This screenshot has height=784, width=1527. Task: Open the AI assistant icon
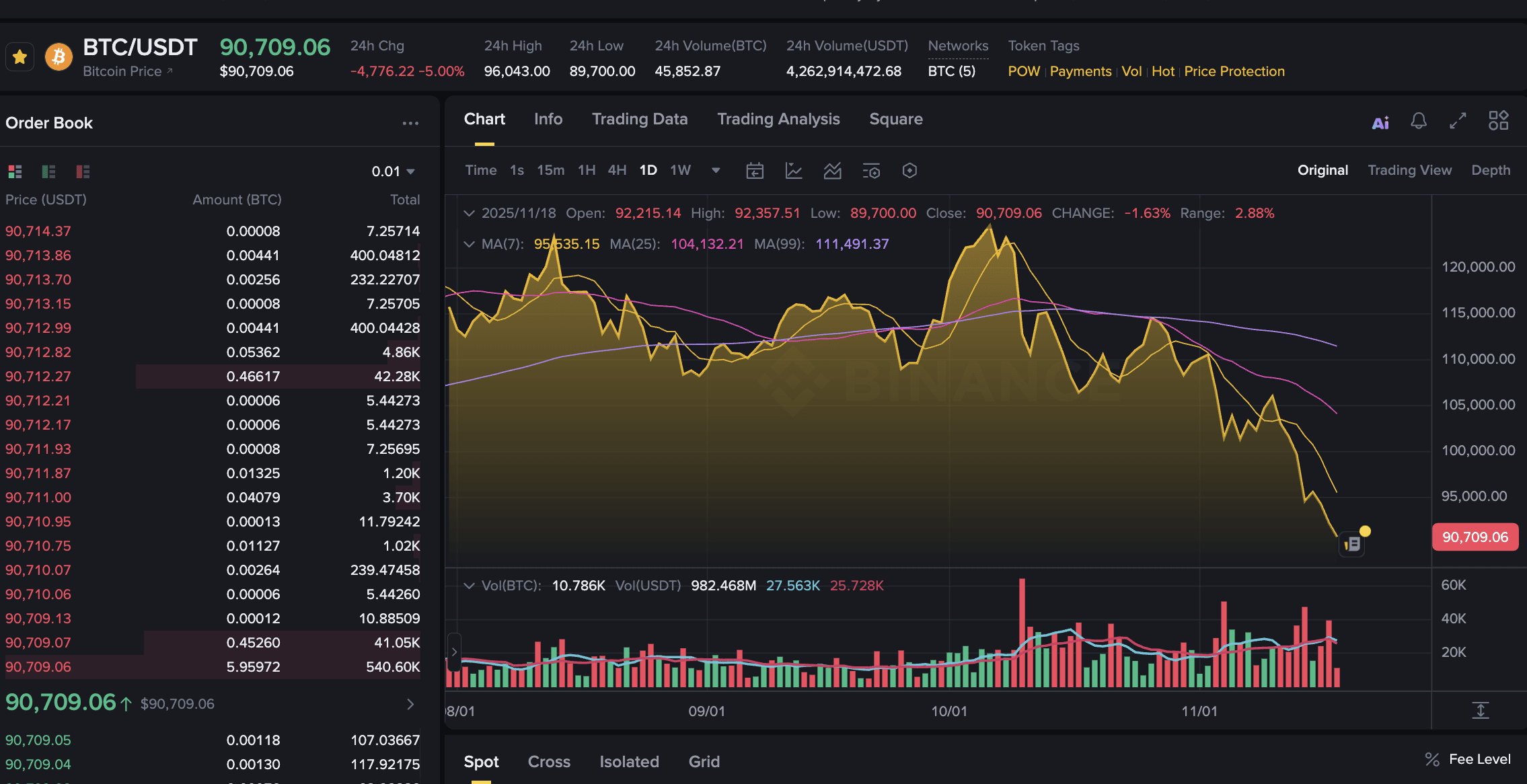tap(1380, 122)
